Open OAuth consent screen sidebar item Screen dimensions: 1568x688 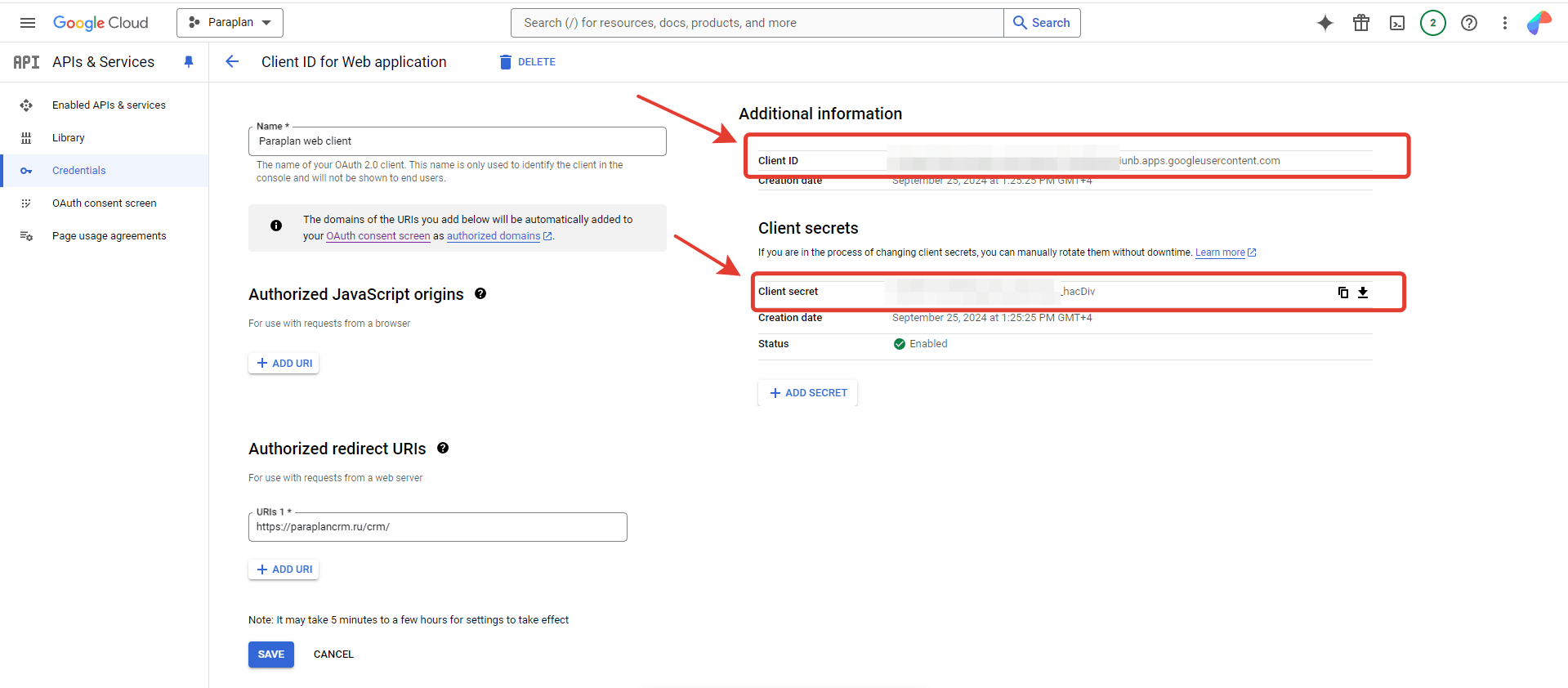(x=104, y=203)
